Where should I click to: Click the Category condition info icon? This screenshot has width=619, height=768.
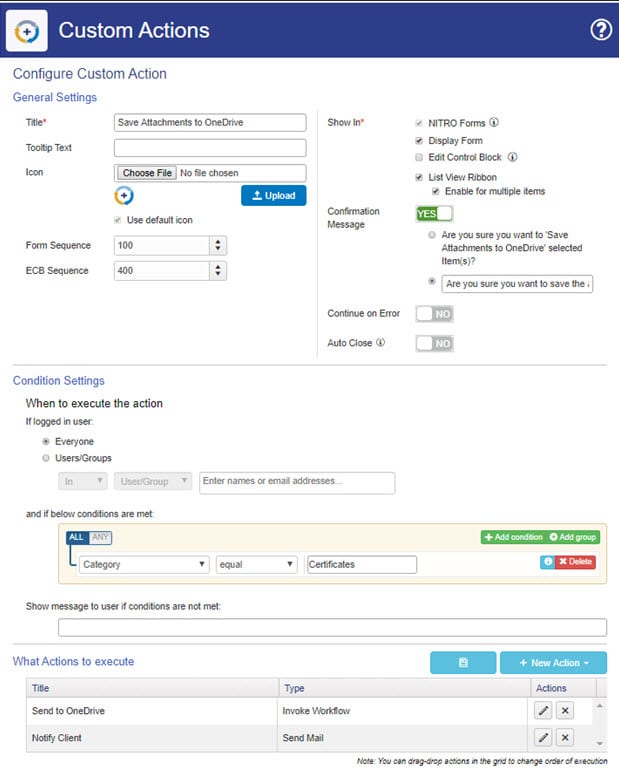pos(548,562)
